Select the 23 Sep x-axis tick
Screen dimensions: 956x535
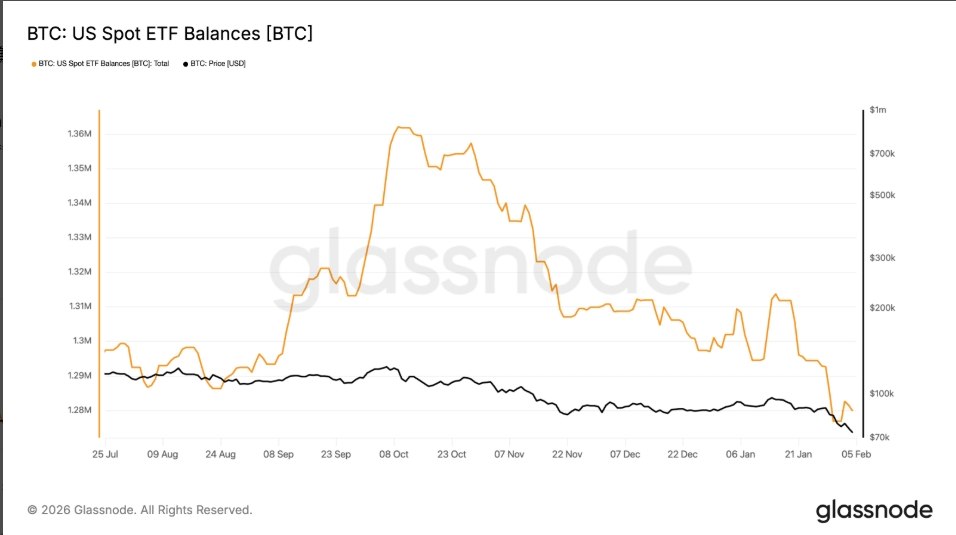336,453
